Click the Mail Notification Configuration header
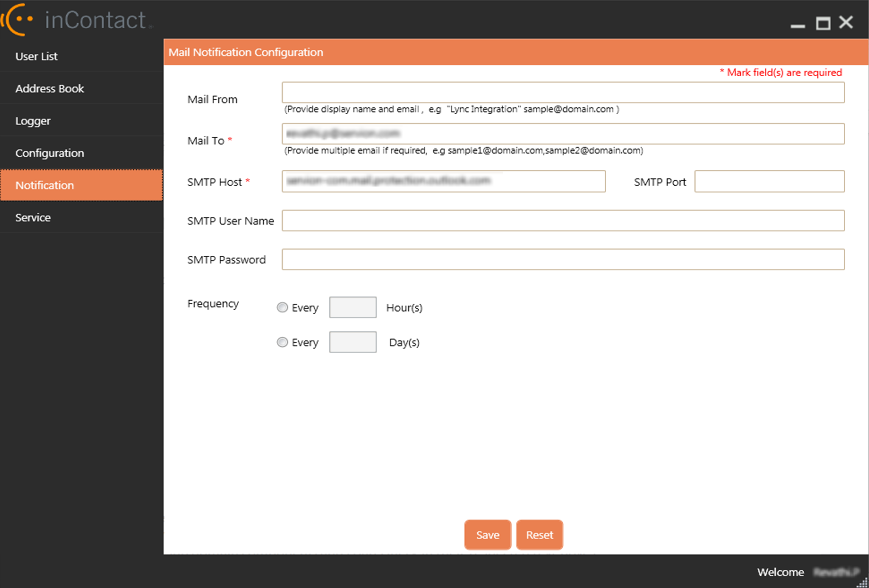 pos(246,52)
